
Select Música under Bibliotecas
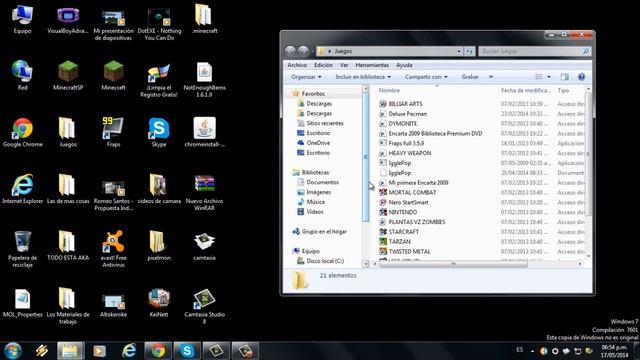click(x=316, y=202)
